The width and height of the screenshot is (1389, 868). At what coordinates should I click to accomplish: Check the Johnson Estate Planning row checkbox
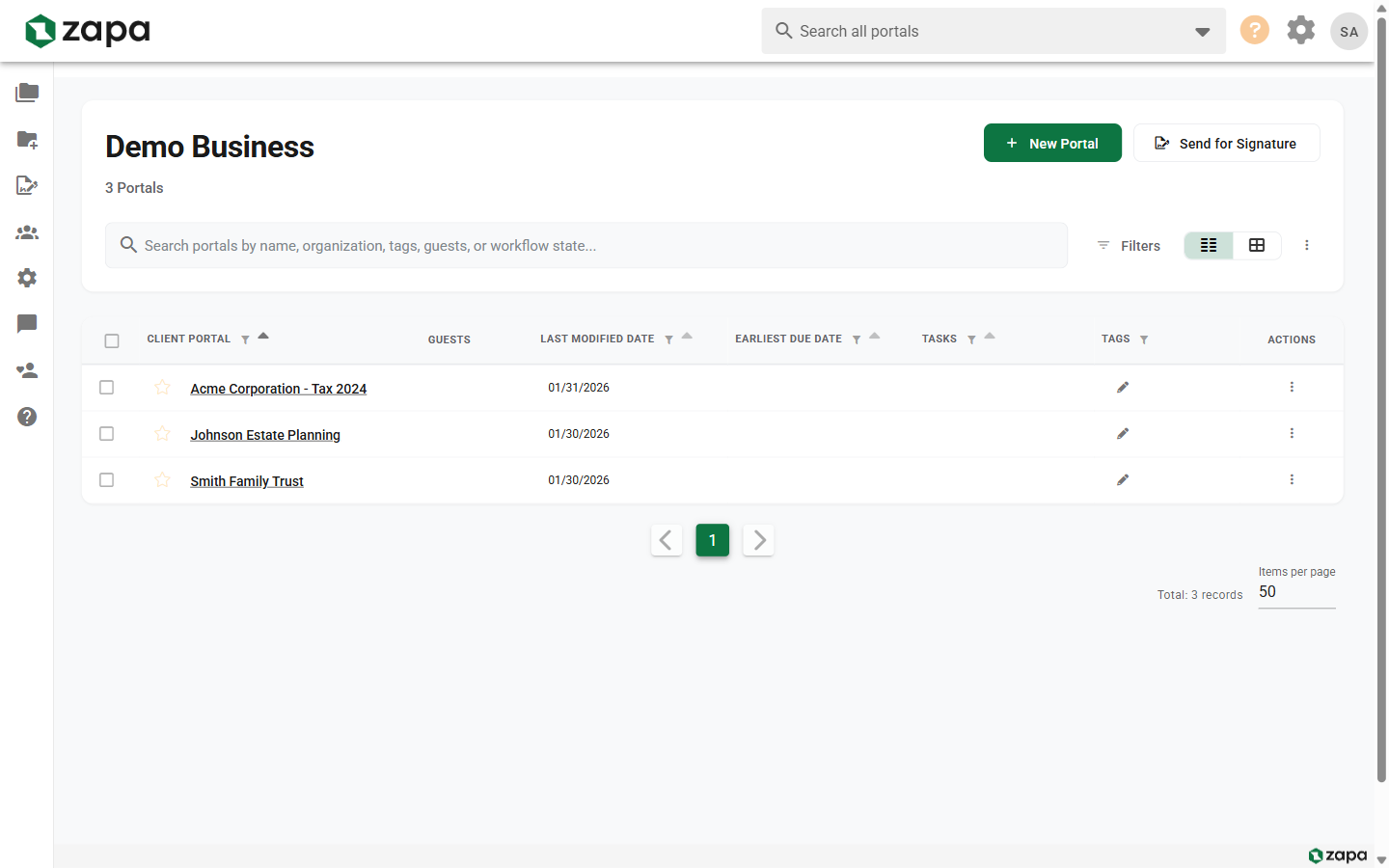click(x=107, y=433)
